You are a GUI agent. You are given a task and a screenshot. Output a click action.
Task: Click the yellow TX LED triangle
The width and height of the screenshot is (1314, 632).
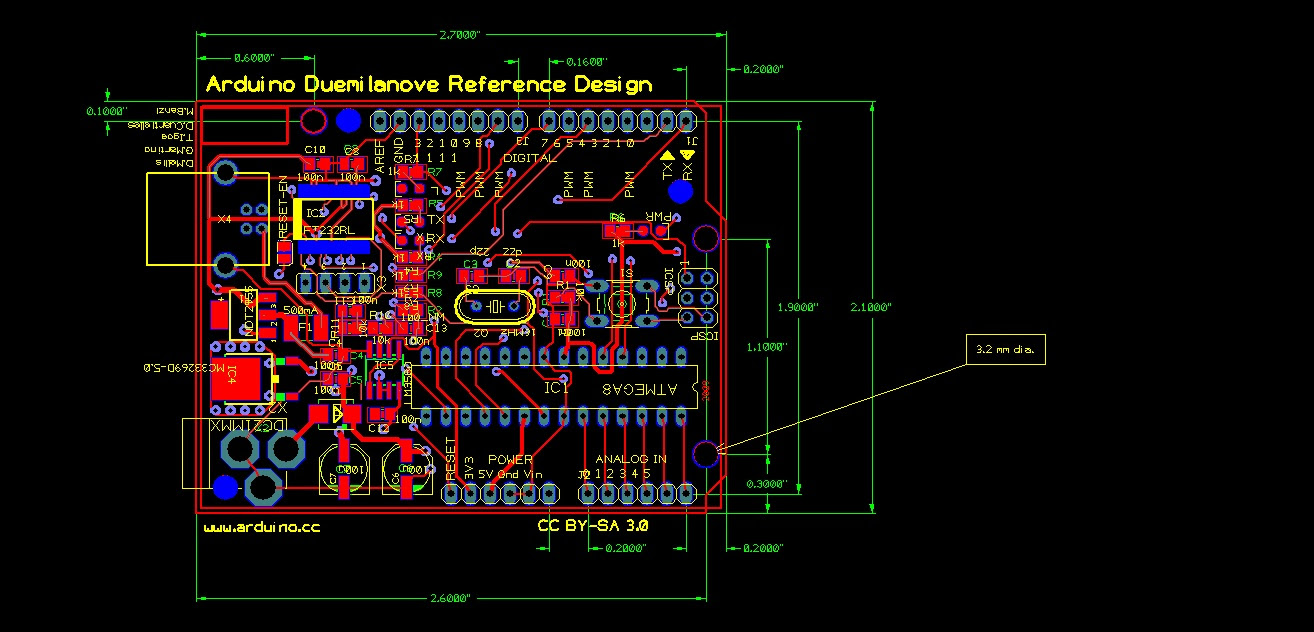click(x=668, y=156)
